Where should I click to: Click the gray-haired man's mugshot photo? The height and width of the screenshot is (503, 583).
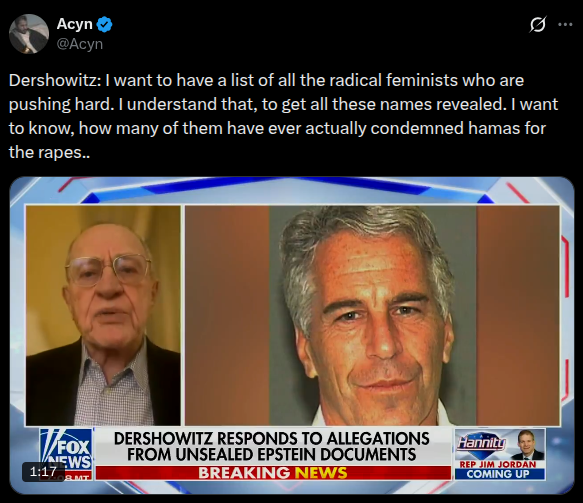373,315
